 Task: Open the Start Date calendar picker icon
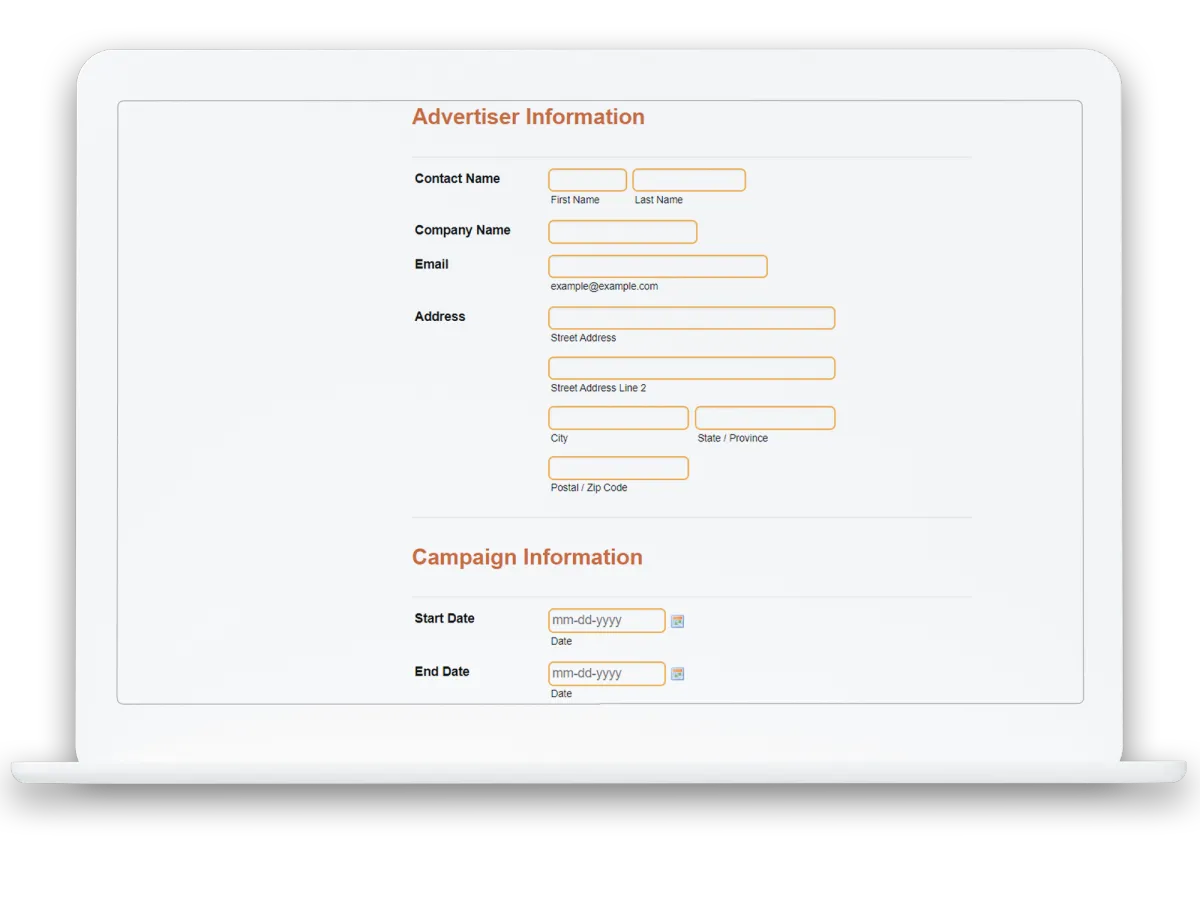coord(677,621)
